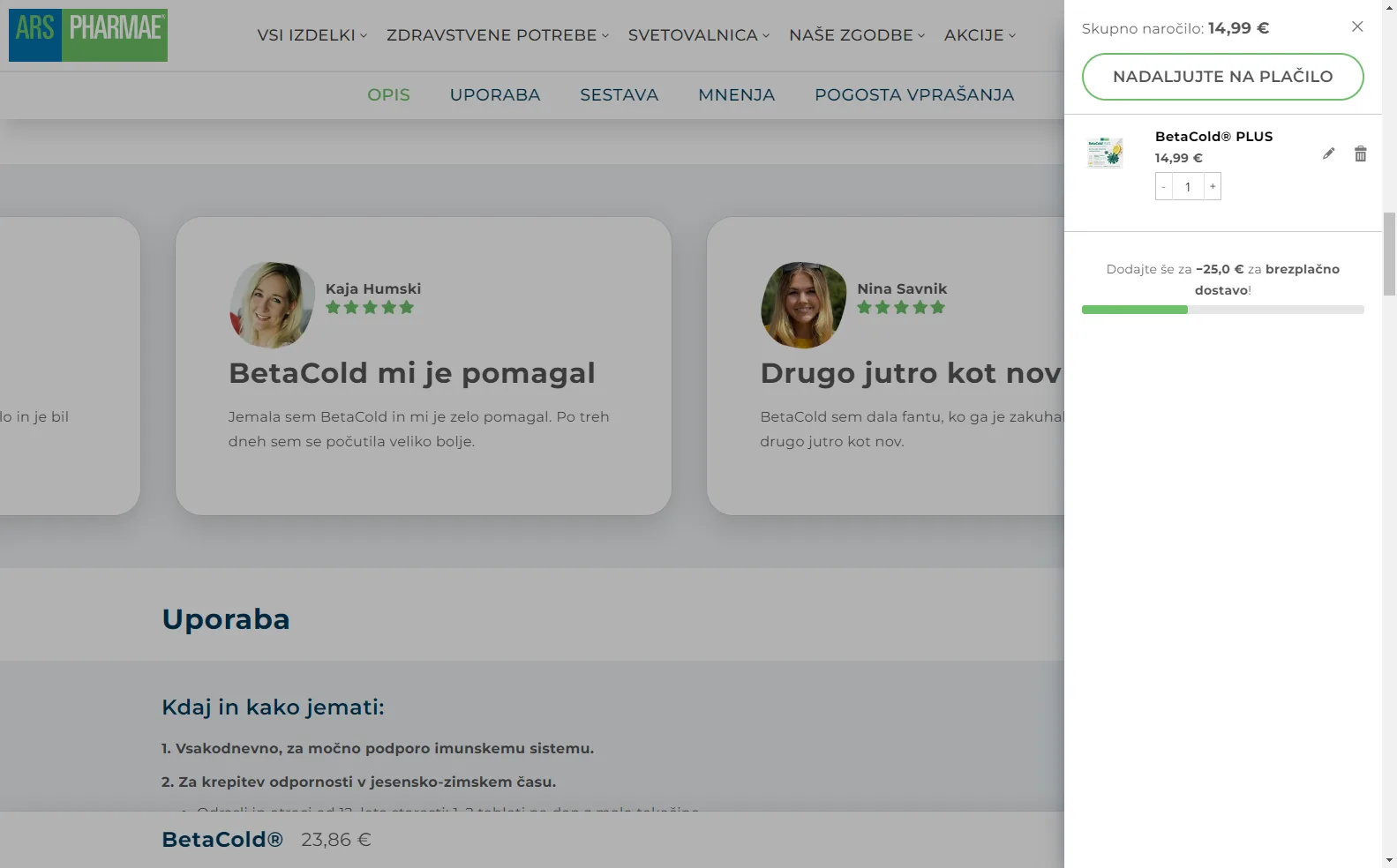This screenshot has height=868, width=1397.
Task: Click Kaja Humski's profile photo
Action: tap(273, 305)
